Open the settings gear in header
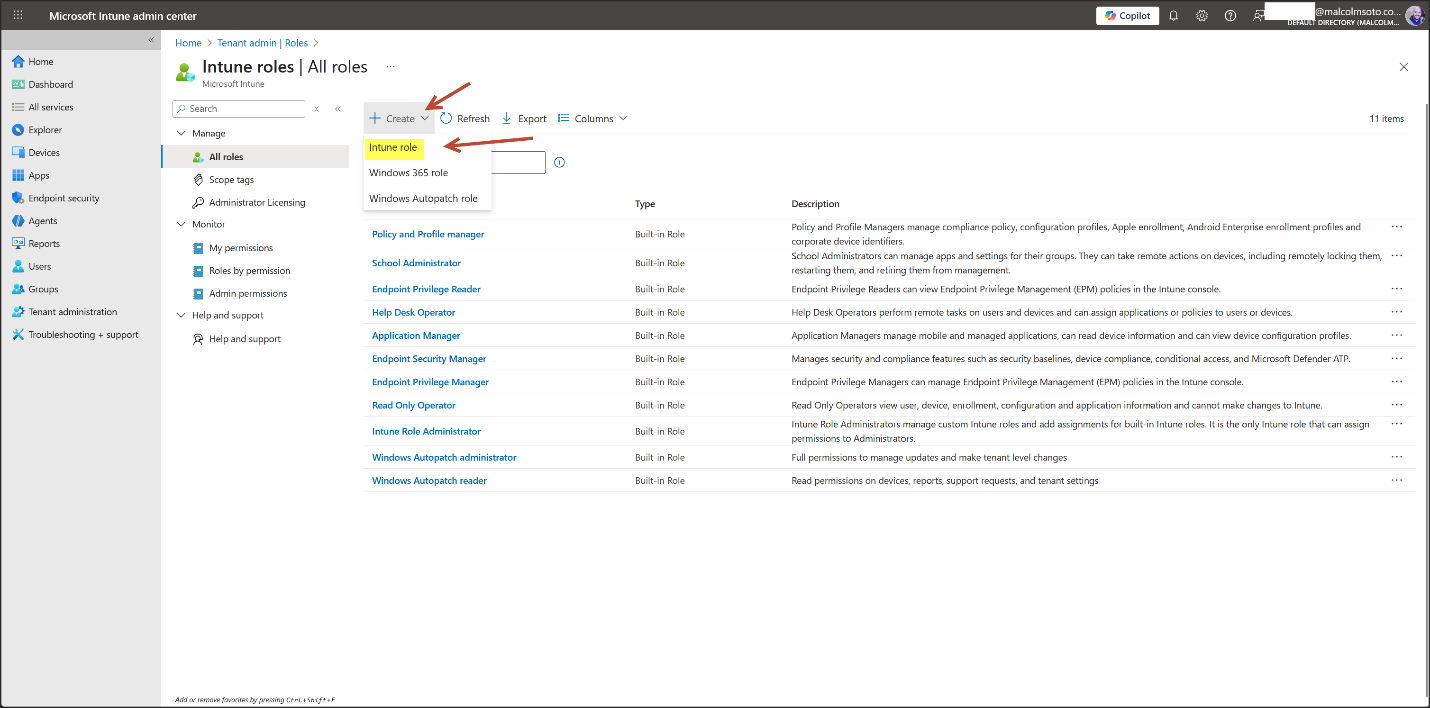 1202,16
